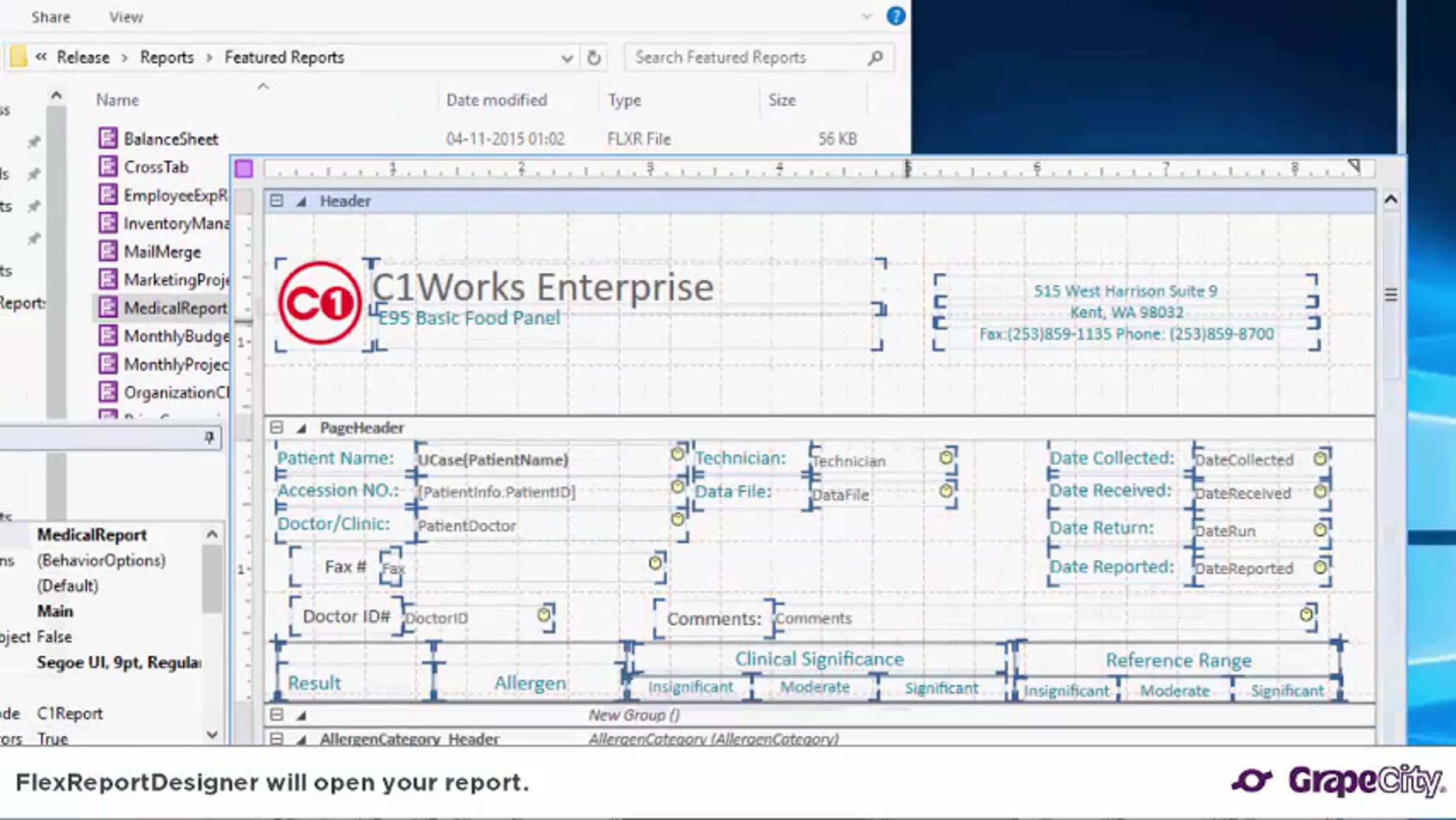Collapse the Header section box toggle
The width and height of the screenshot is (1456, 820).
pos(276,201)
